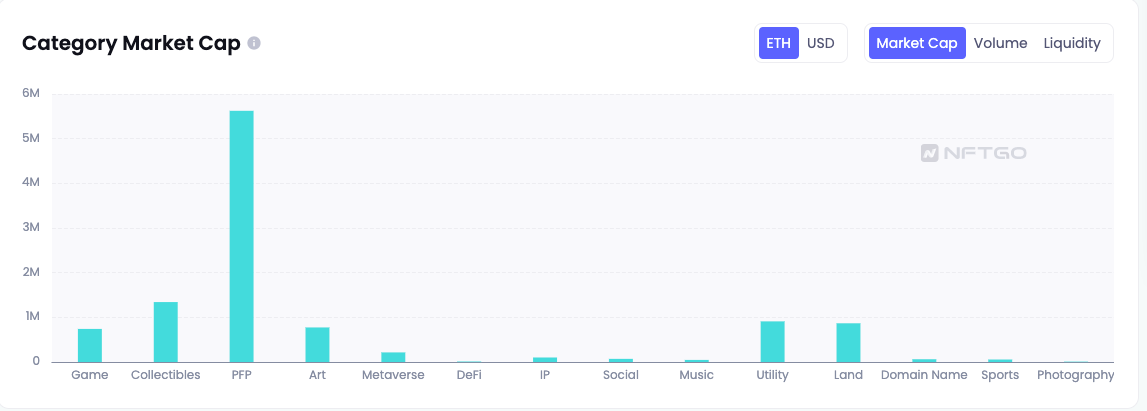Open the Liquidity tab
This screenshot has height=411, width=1147.
[1072, 43]
